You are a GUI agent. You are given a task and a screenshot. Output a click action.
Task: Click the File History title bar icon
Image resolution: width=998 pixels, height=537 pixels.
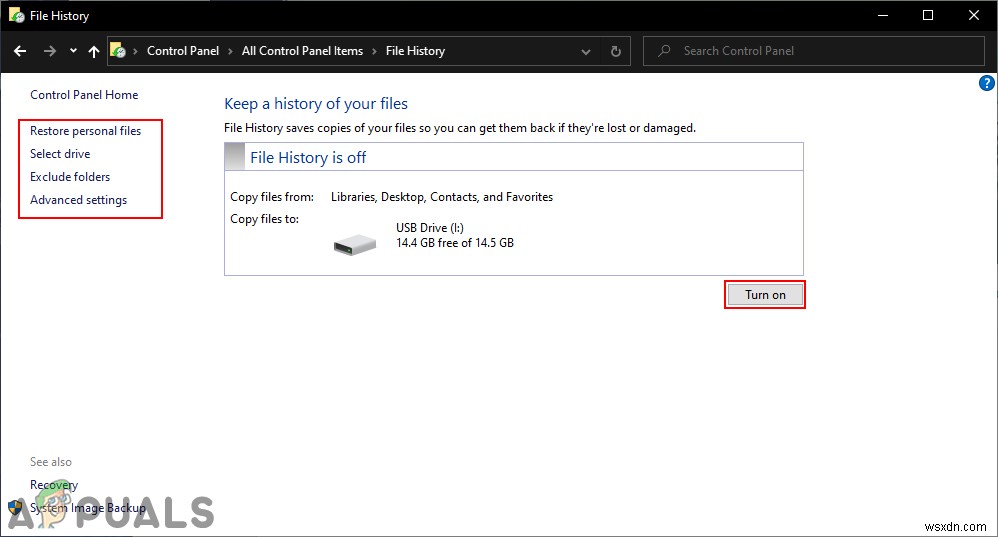click(x=16, y=16)
